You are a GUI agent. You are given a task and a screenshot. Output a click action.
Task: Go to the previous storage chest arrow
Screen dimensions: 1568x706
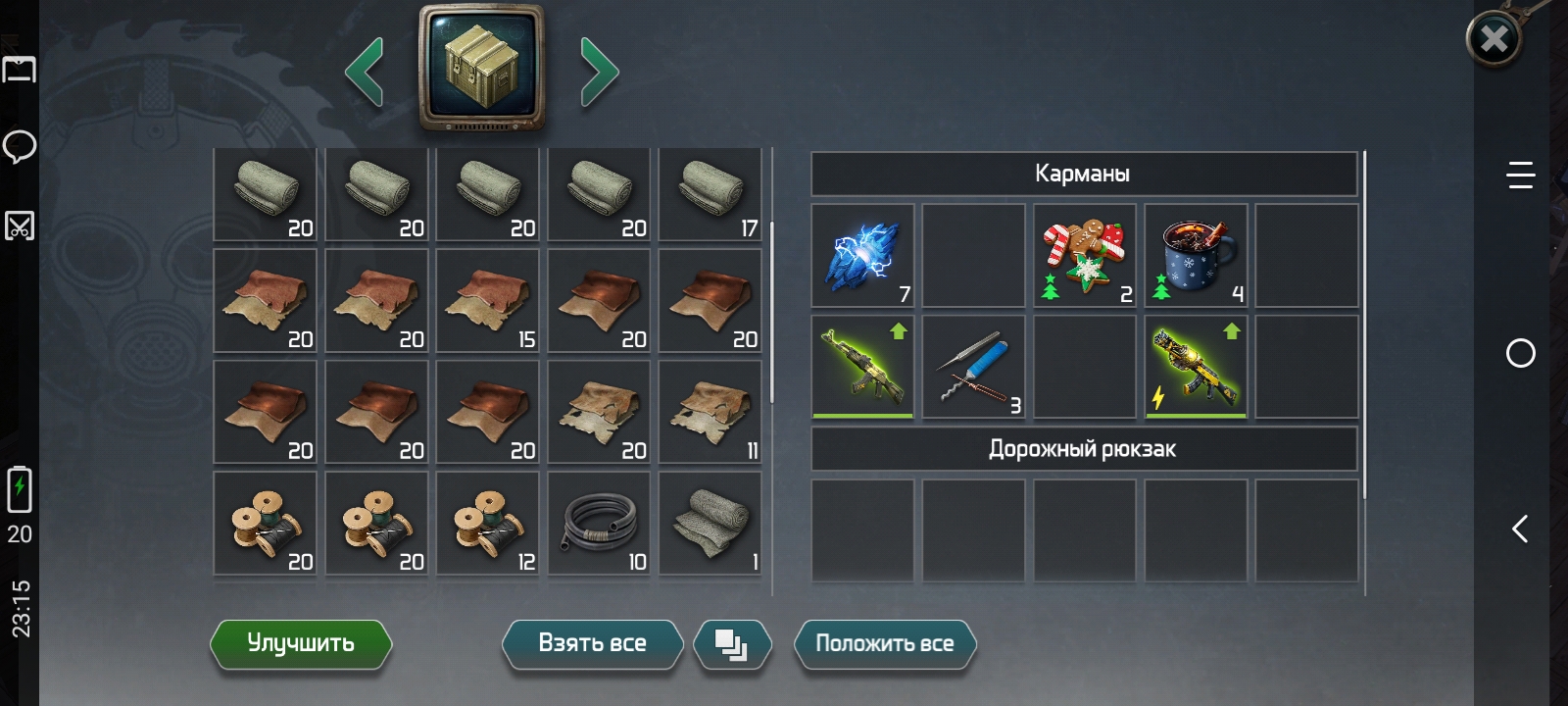365,71
